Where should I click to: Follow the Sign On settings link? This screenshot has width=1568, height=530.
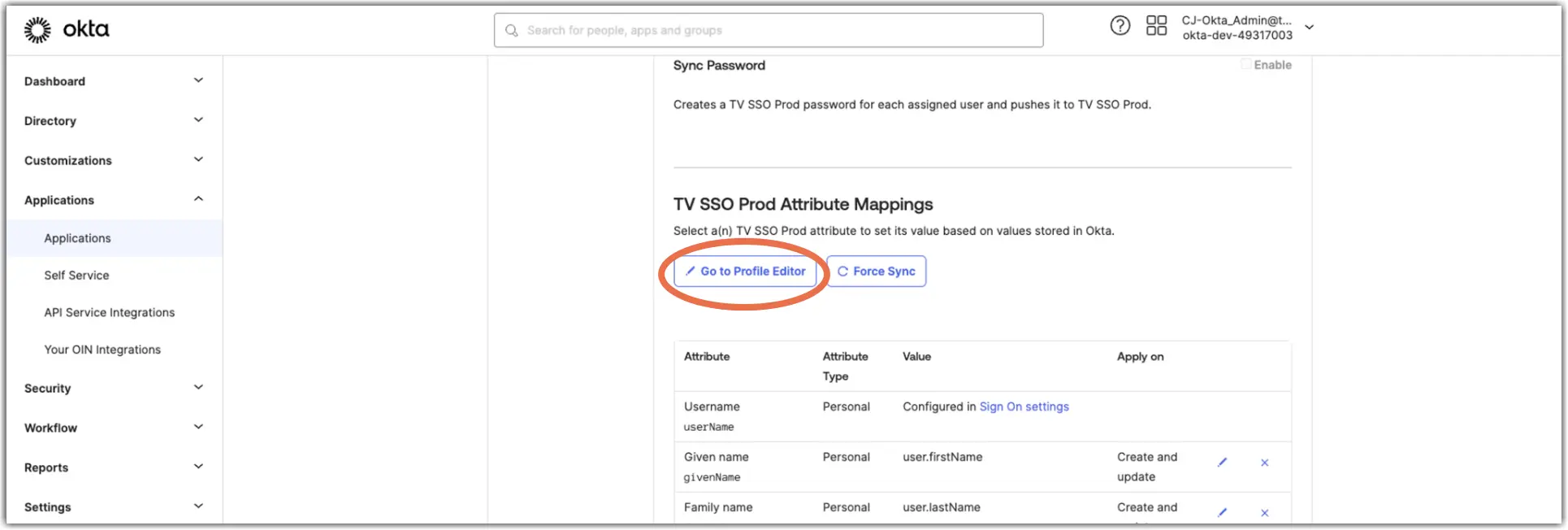point(1024,406)
